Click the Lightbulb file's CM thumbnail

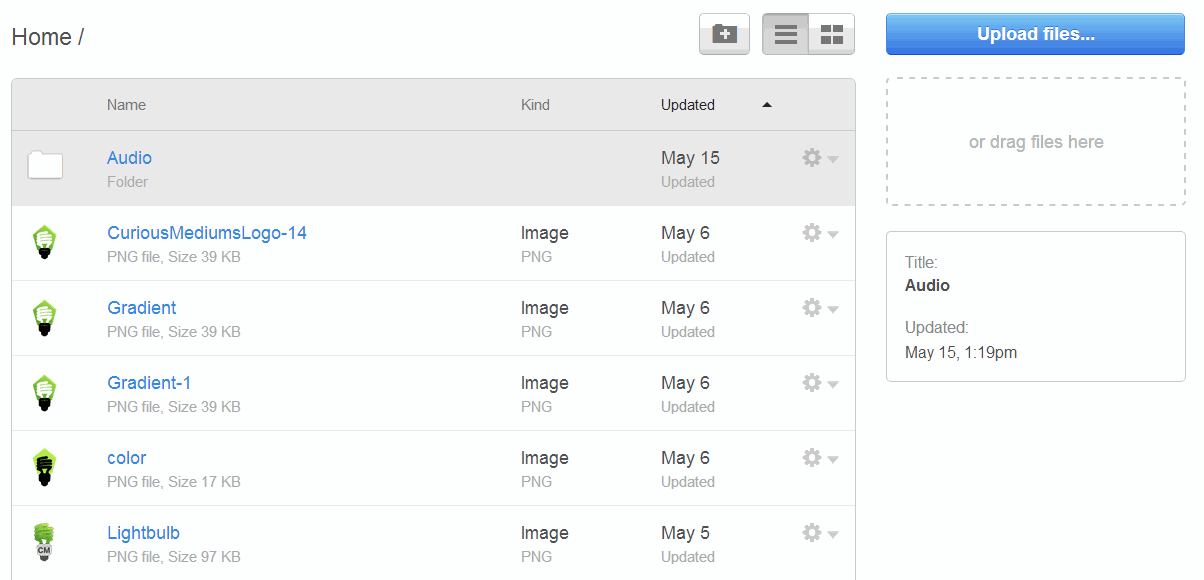pyautogui.click(x=44, y=542)
